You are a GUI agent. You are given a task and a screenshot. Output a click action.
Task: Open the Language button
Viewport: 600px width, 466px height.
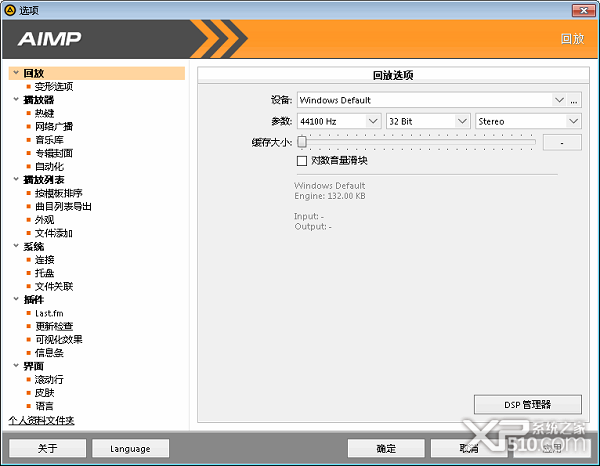click(x=130, y=448)
